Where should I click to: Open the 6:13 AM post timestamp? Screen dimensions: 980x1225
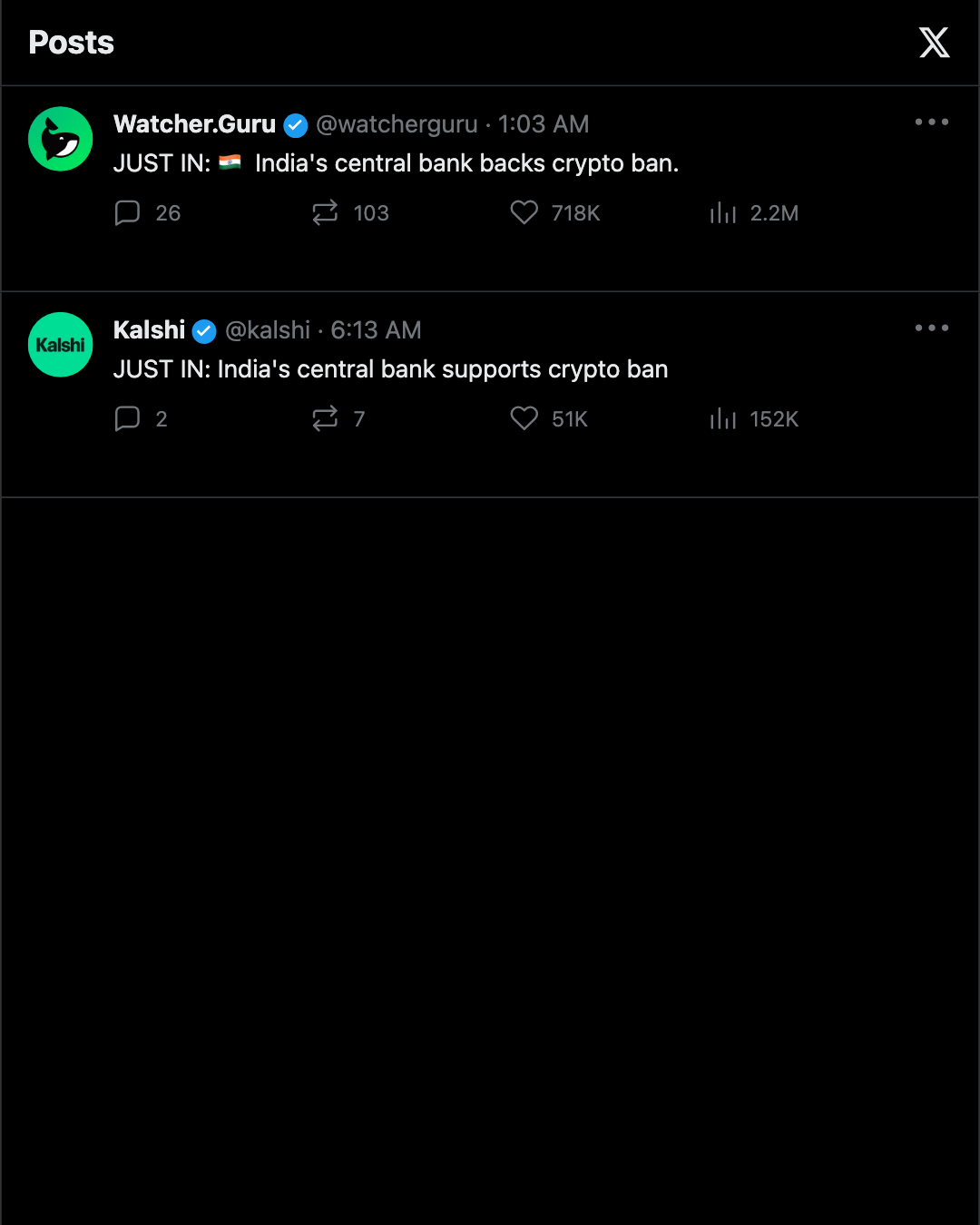[x=376, y=330]
